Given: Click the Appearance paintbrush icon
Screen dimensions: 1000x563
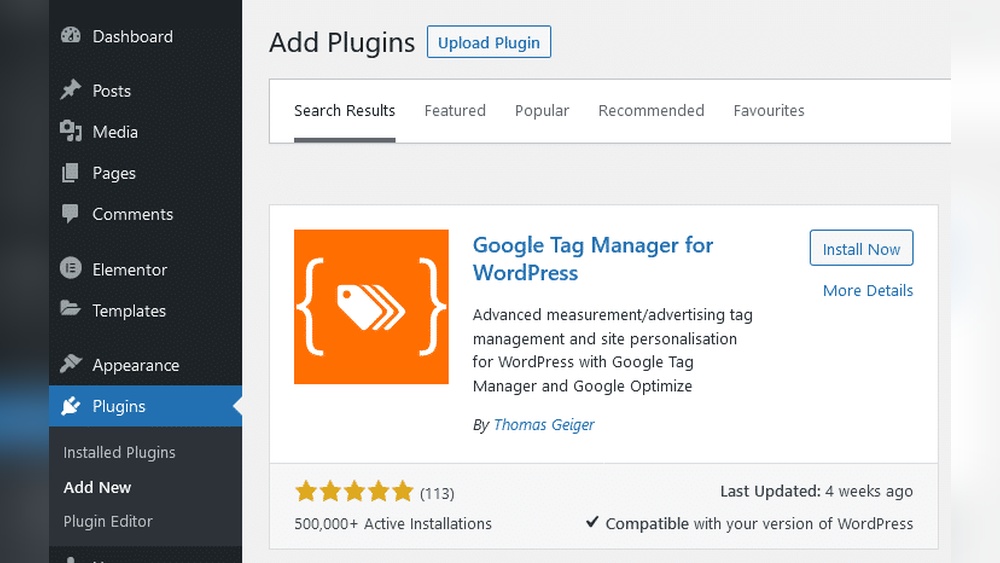Looking at the screenshot, I should (71, 363).
